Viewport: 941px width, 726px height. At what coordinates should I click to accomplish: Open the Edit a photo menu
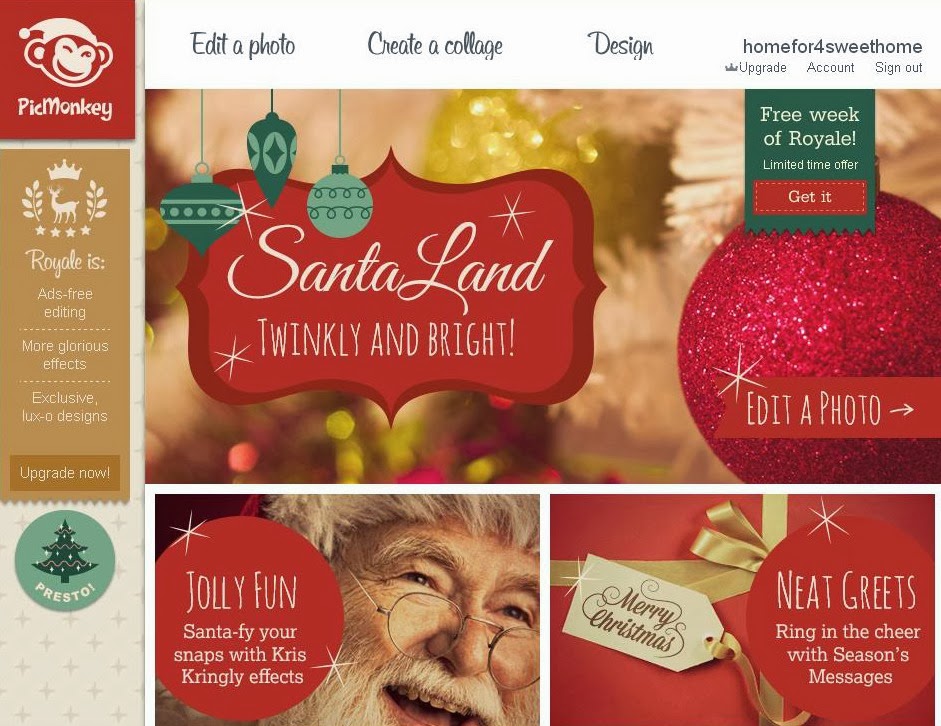coord(243,45)
